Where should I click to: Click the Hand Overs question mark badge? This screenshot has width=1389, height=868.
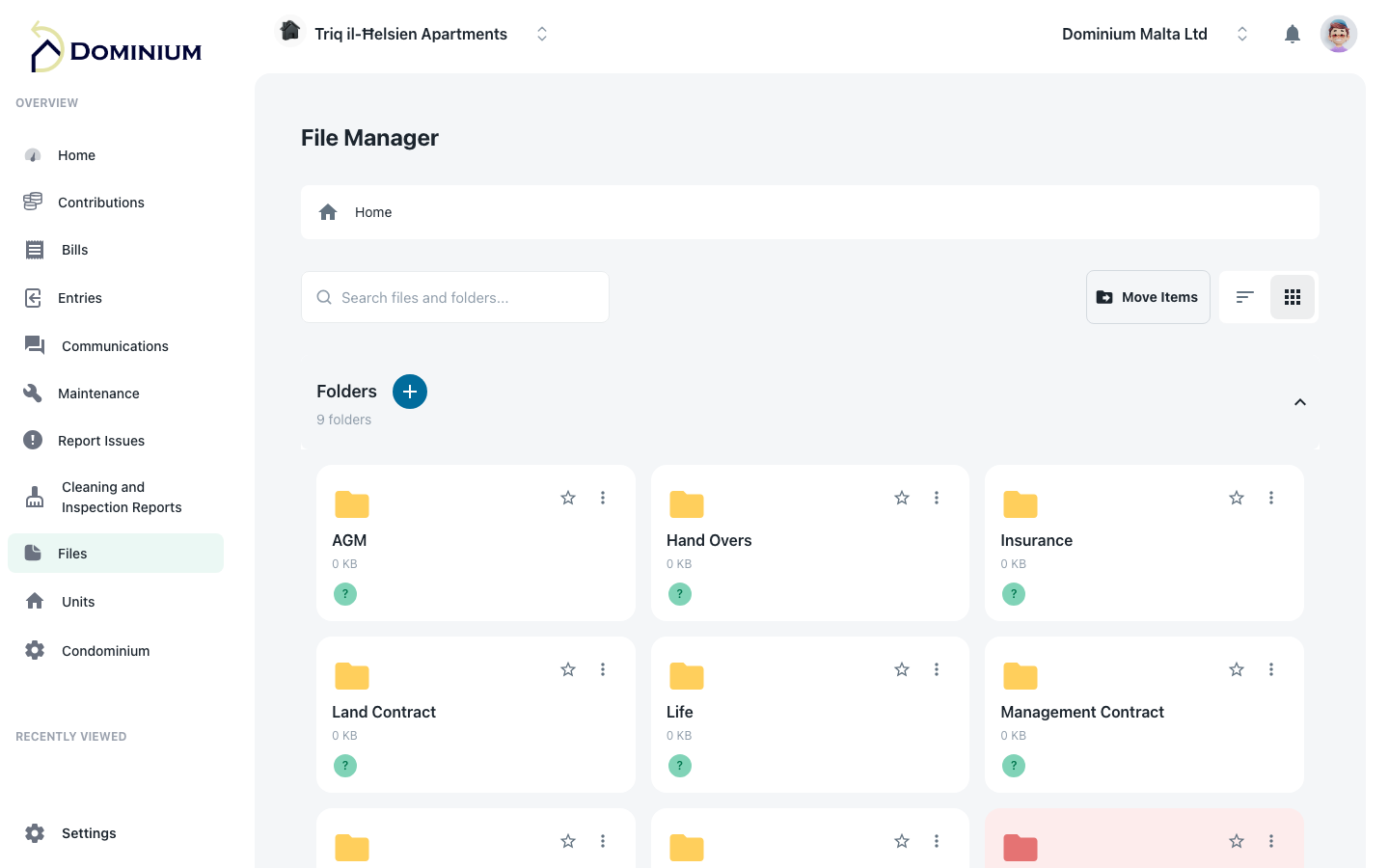click(680, 594)
